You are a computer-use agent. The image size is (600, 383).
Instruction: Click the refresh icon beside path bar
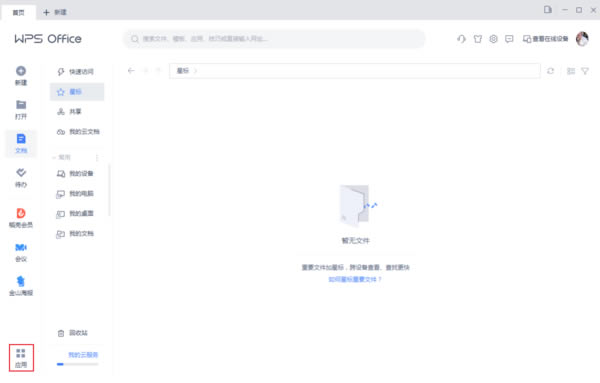(x=550, y=71)
